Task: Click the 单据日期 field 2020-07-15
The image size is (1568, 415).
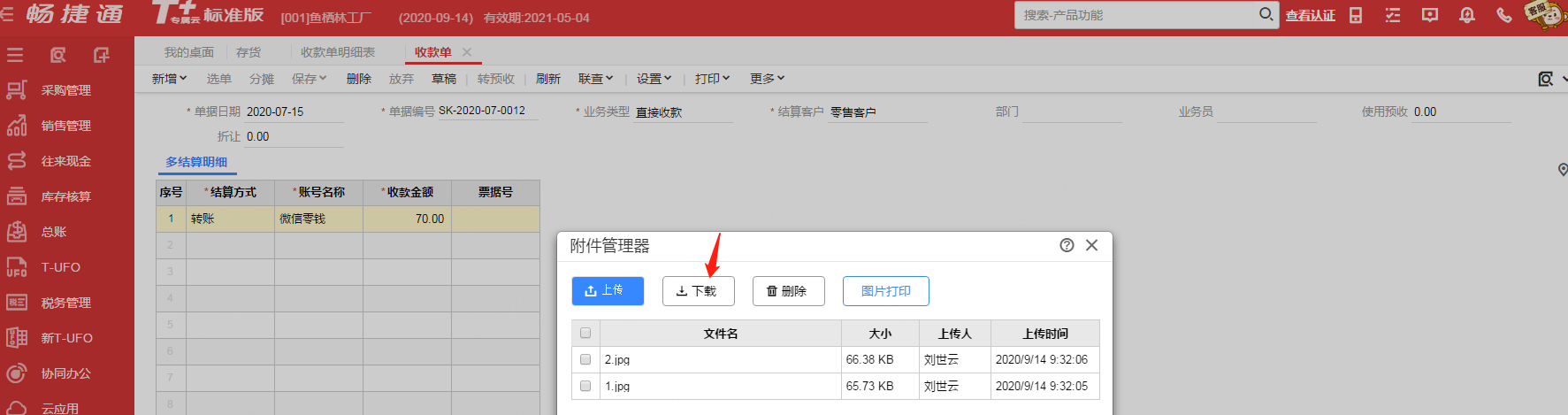Action: tap(294, 111)
